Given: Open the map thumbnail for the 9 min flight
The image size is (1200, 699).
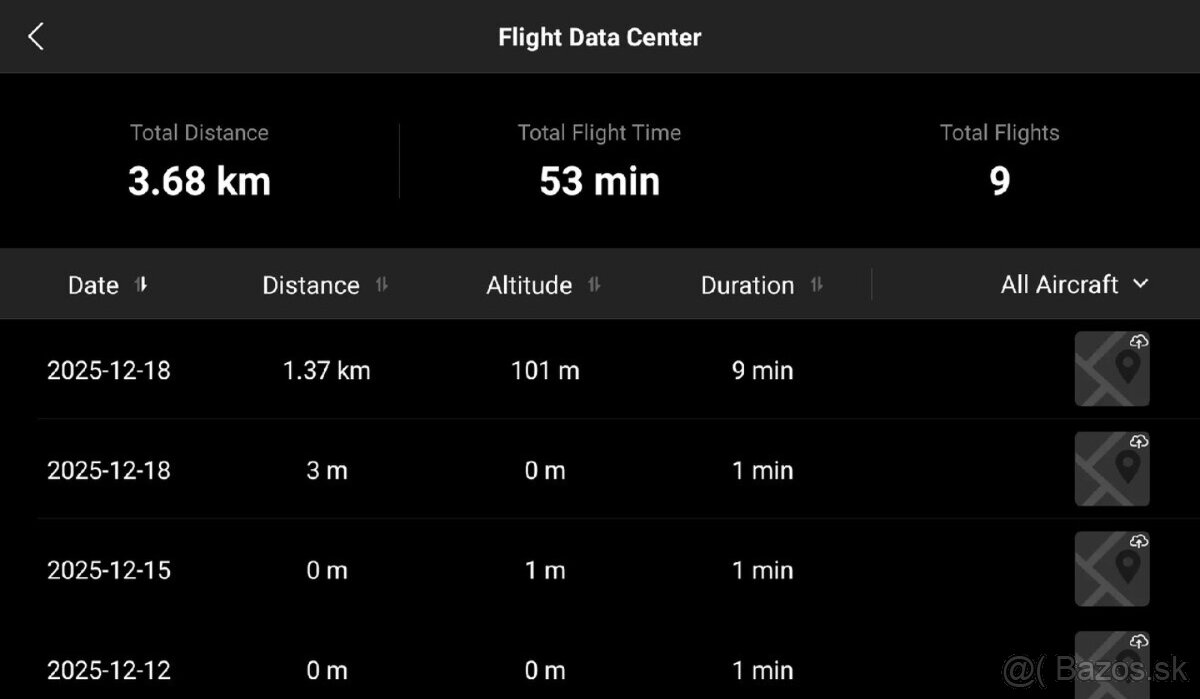Looking at the screenshot, I should [1112, 369].
